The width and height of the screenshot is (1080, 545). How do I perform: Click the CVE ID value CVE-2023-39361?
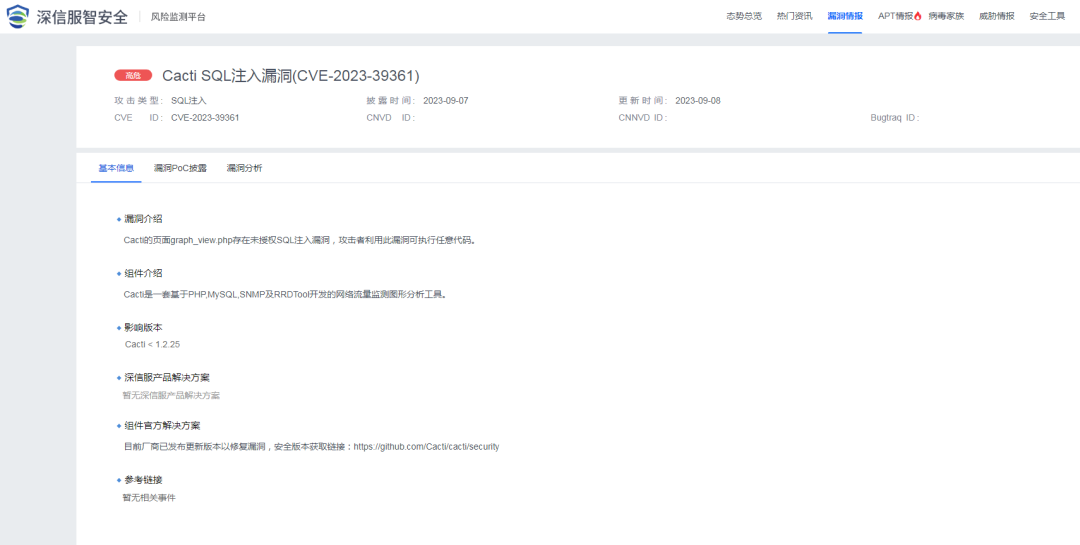tap(205, 118)
